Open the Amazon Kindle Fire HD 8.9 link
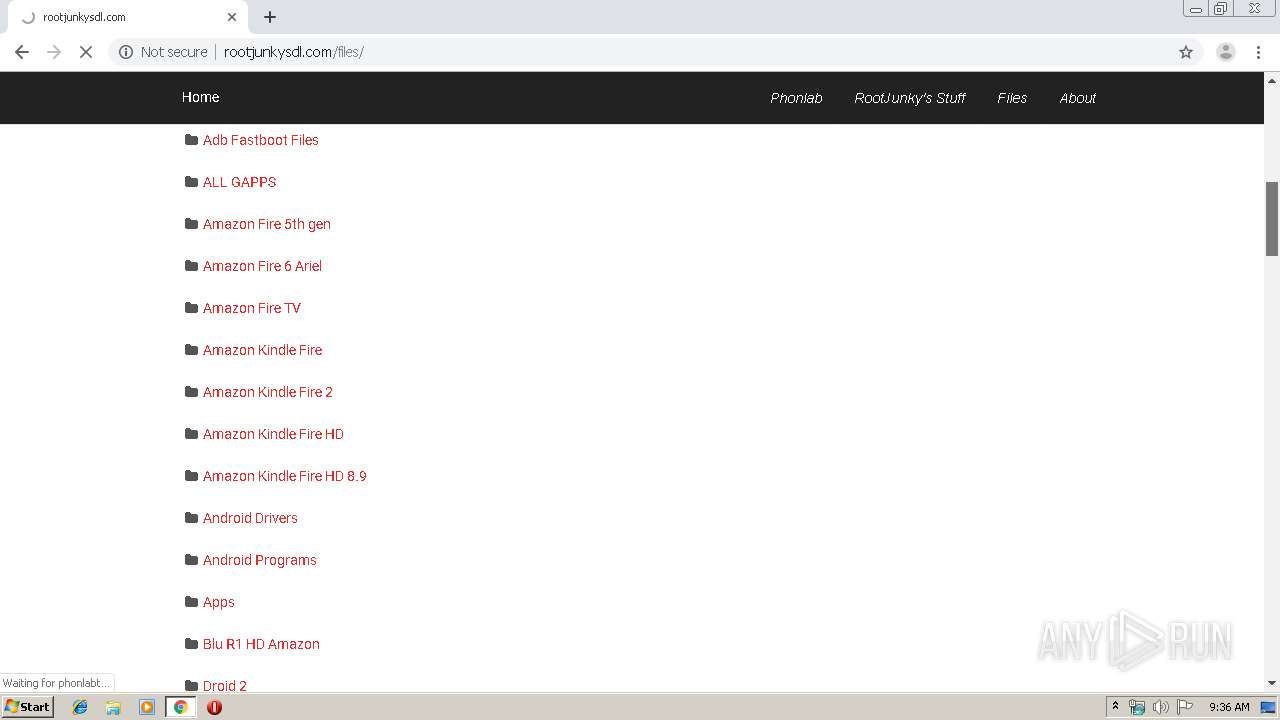Screen dimensions: 1280x720 point(285,476)
